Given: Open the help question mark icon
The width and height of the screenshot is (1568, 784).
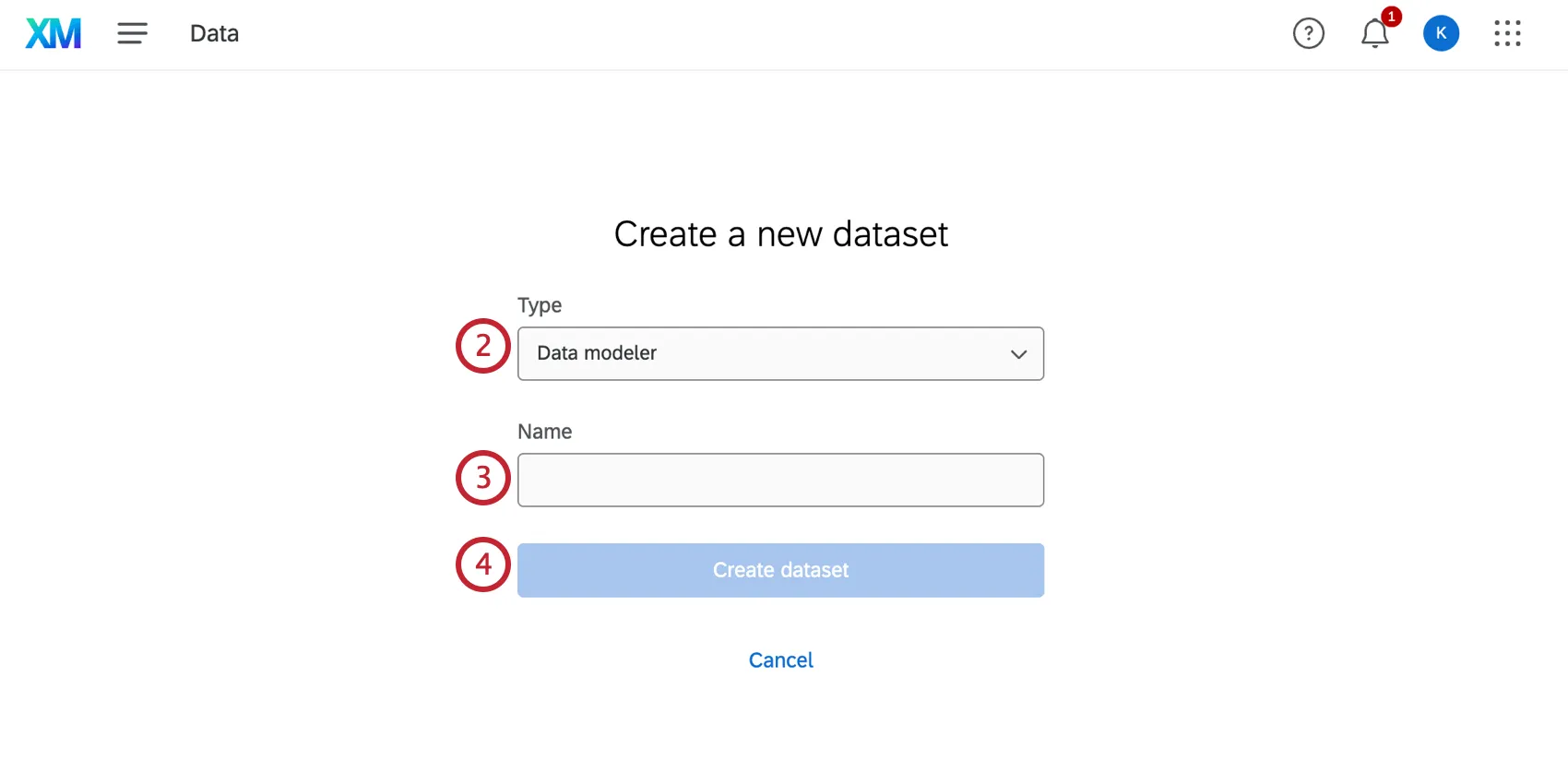Looking at the screenshot, I should coord(1308,34).
